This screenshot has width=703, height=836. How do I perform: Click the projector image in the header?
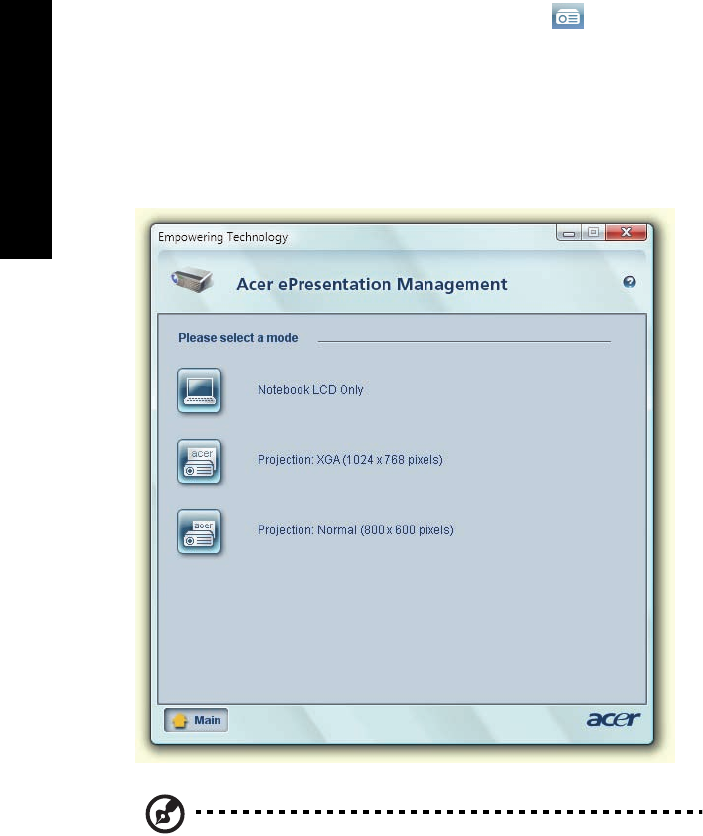pos(192,280)
